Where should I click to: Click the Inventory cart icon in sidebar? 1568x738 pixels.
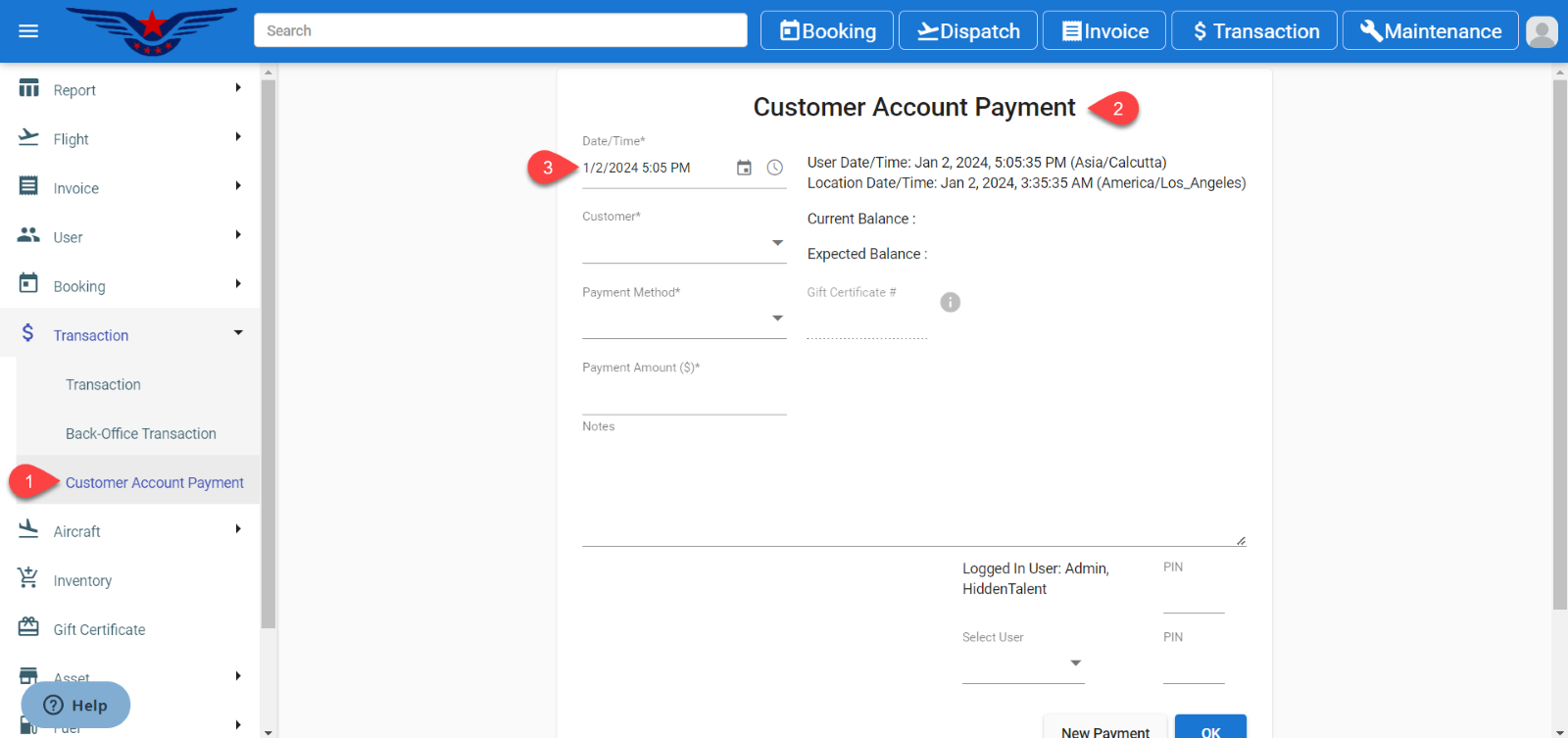tap(28, 579)
